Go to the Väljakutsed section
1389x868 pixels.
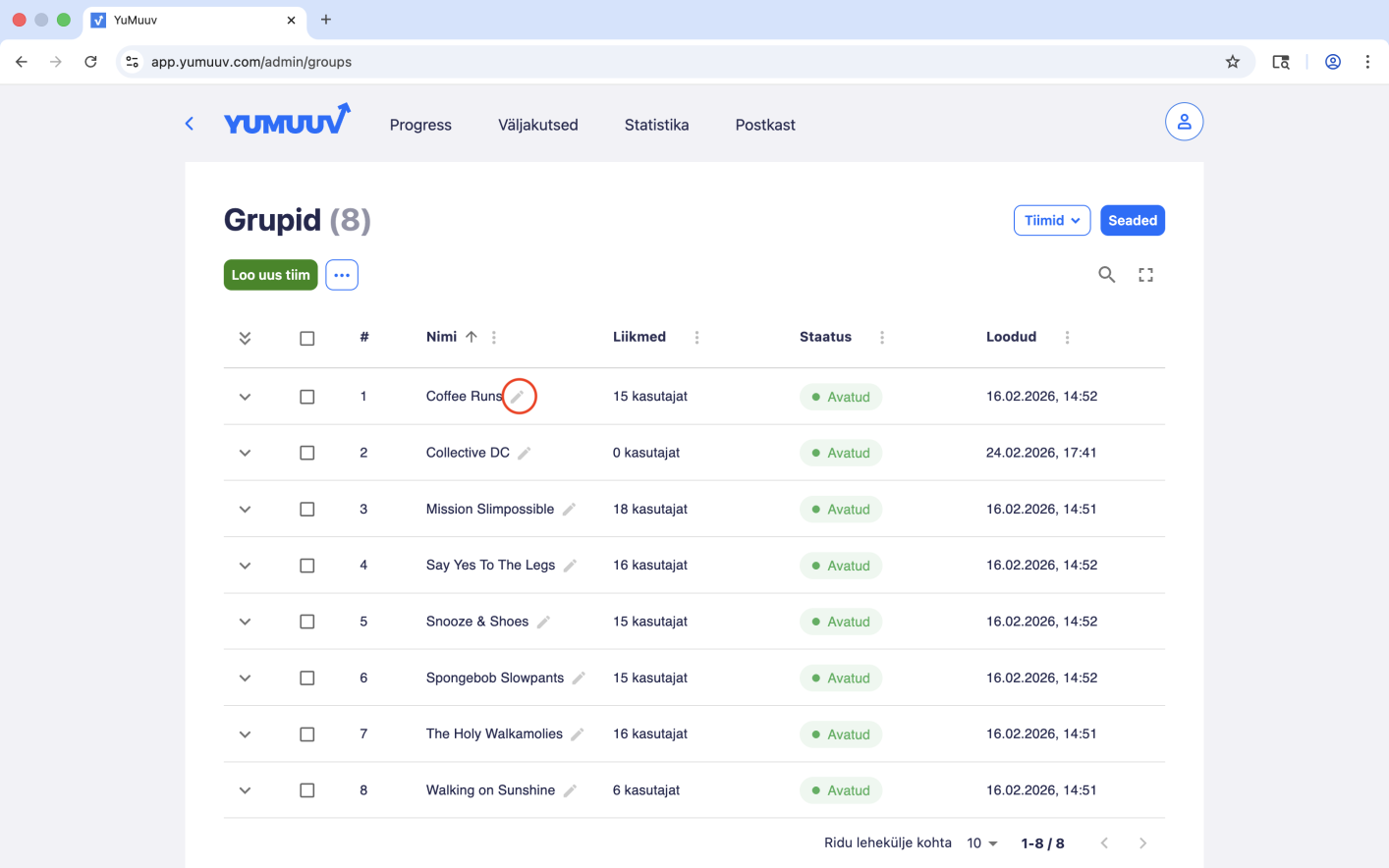[x=537, y=125]
